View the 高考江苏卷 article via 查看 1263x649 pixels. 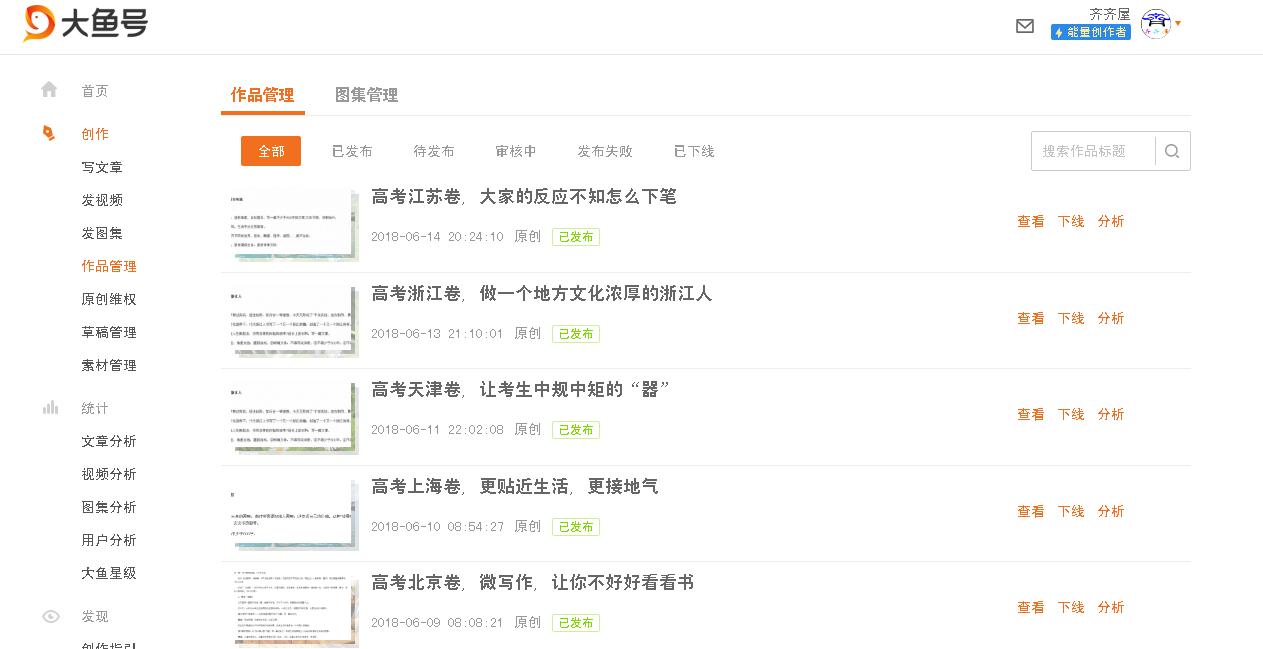pyautogui.click(x=1030, y=221)
